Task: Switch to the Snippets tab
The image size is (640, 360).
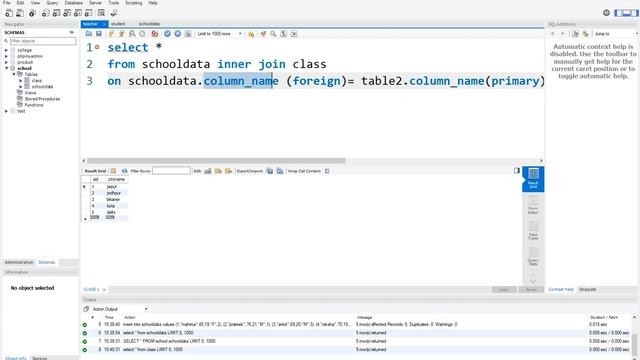Action: [x=588, y=289]
